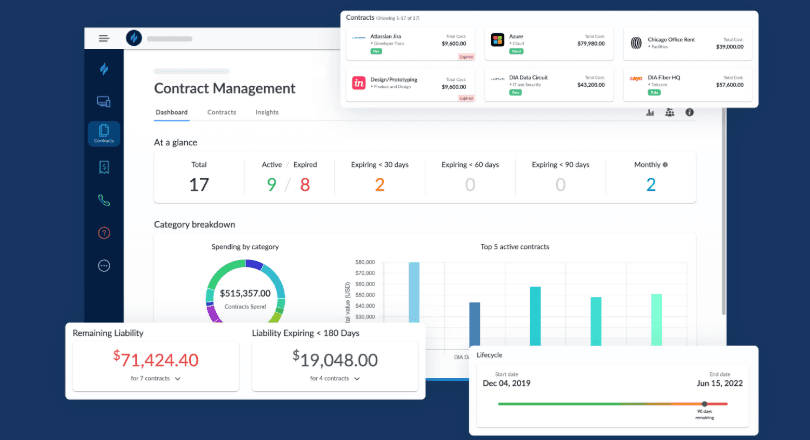Click the info icon next to Monthly
810x440 pixels.
tap(665, 165)
